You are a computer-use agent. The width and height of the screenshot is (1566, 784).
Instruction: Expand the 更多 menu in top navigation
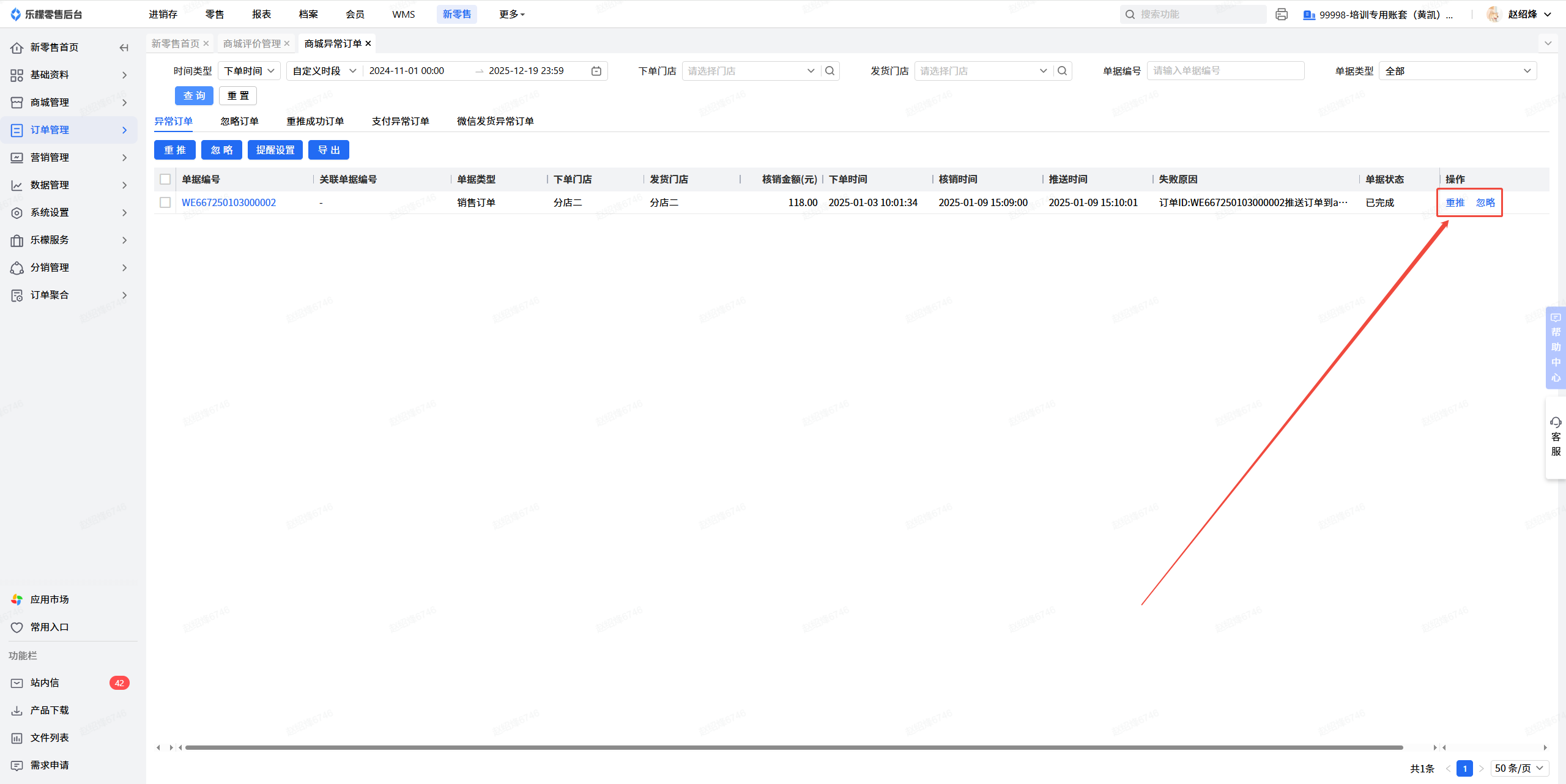coord(511,14)
